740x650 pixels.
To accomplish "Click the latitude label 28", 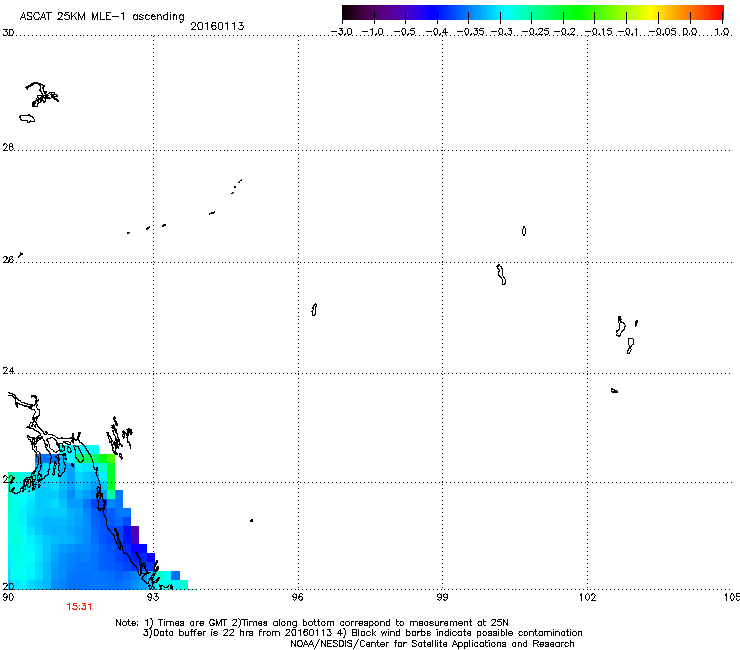I will [8, 147].
